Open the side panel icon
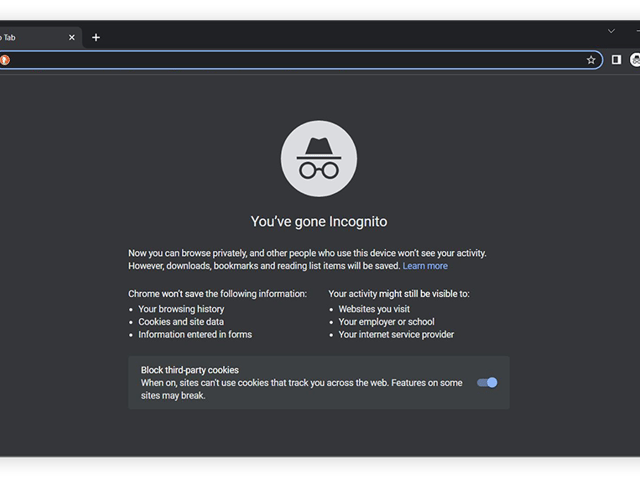 (x=616, y=60)
